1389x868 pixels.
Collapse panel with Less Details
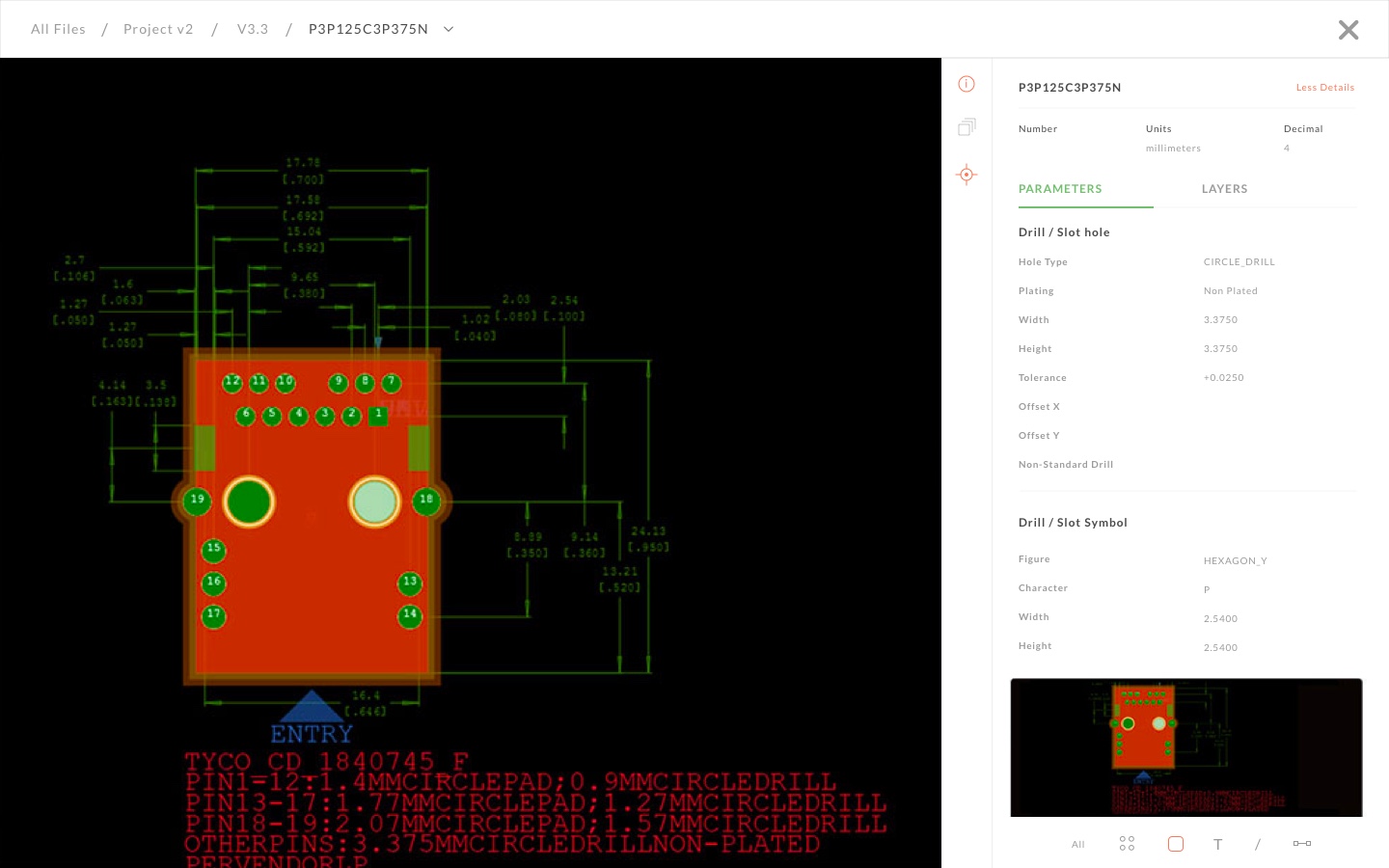click(1325, 88)
